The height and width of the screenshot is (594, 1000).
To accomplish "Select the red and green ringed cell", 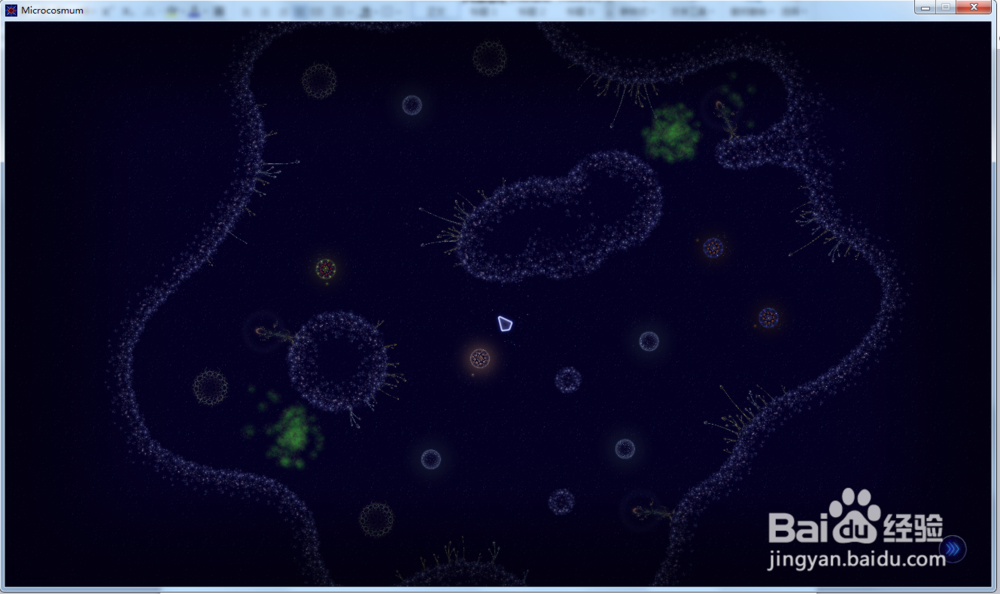I will point(326,269).
